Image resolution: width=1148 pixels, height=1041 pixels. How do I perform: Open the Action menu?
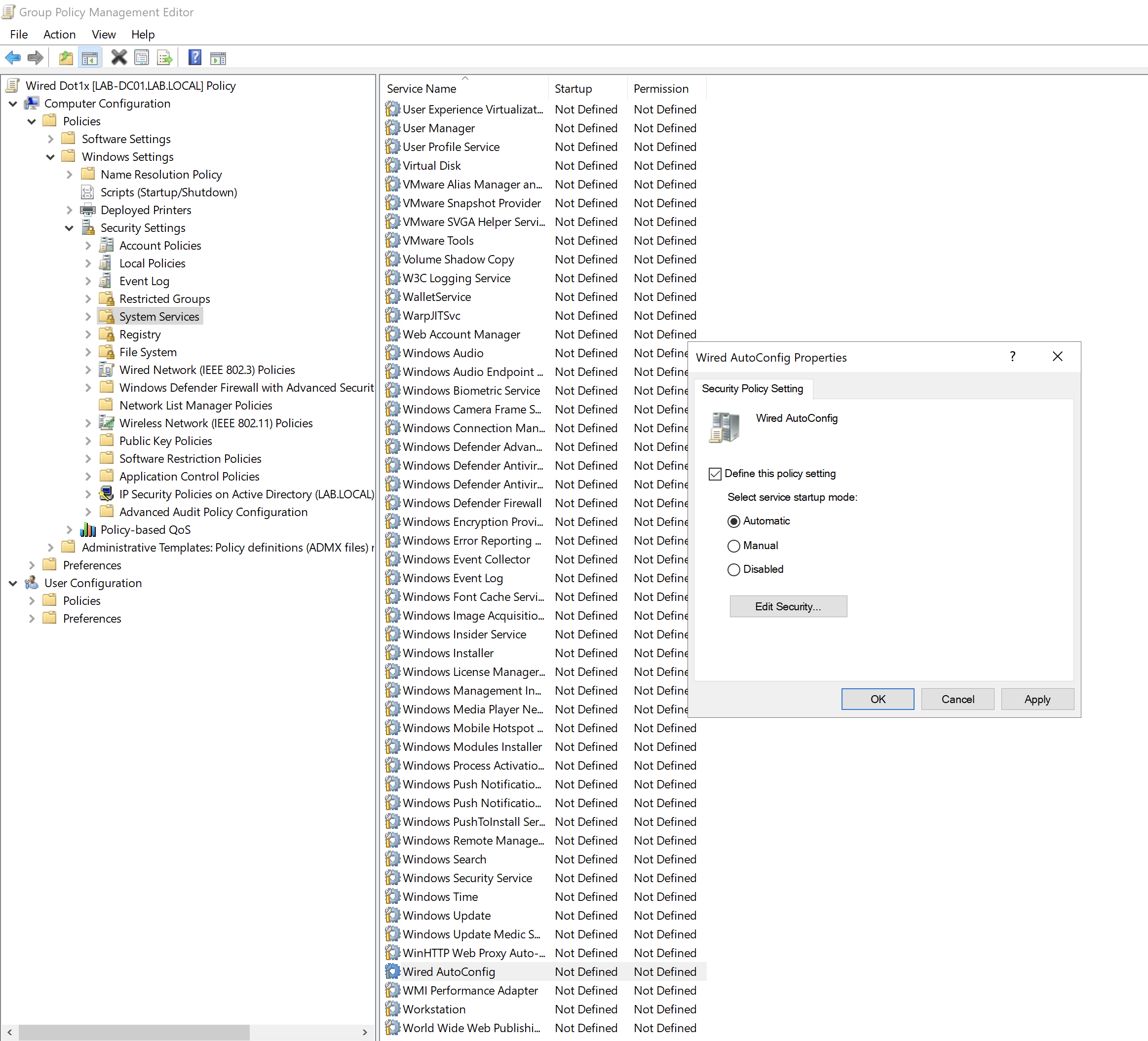pos(59,34)
